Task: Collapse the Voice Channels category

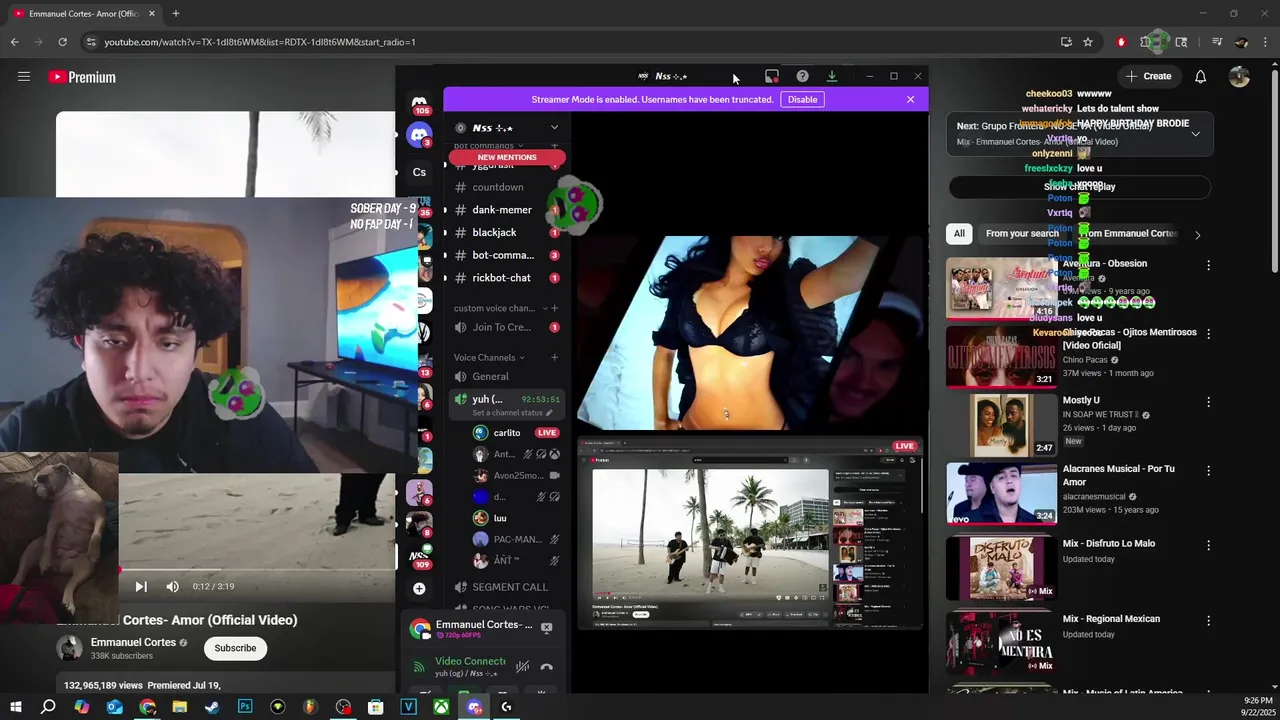Action: pyautogui.click(x=490, y=357)
